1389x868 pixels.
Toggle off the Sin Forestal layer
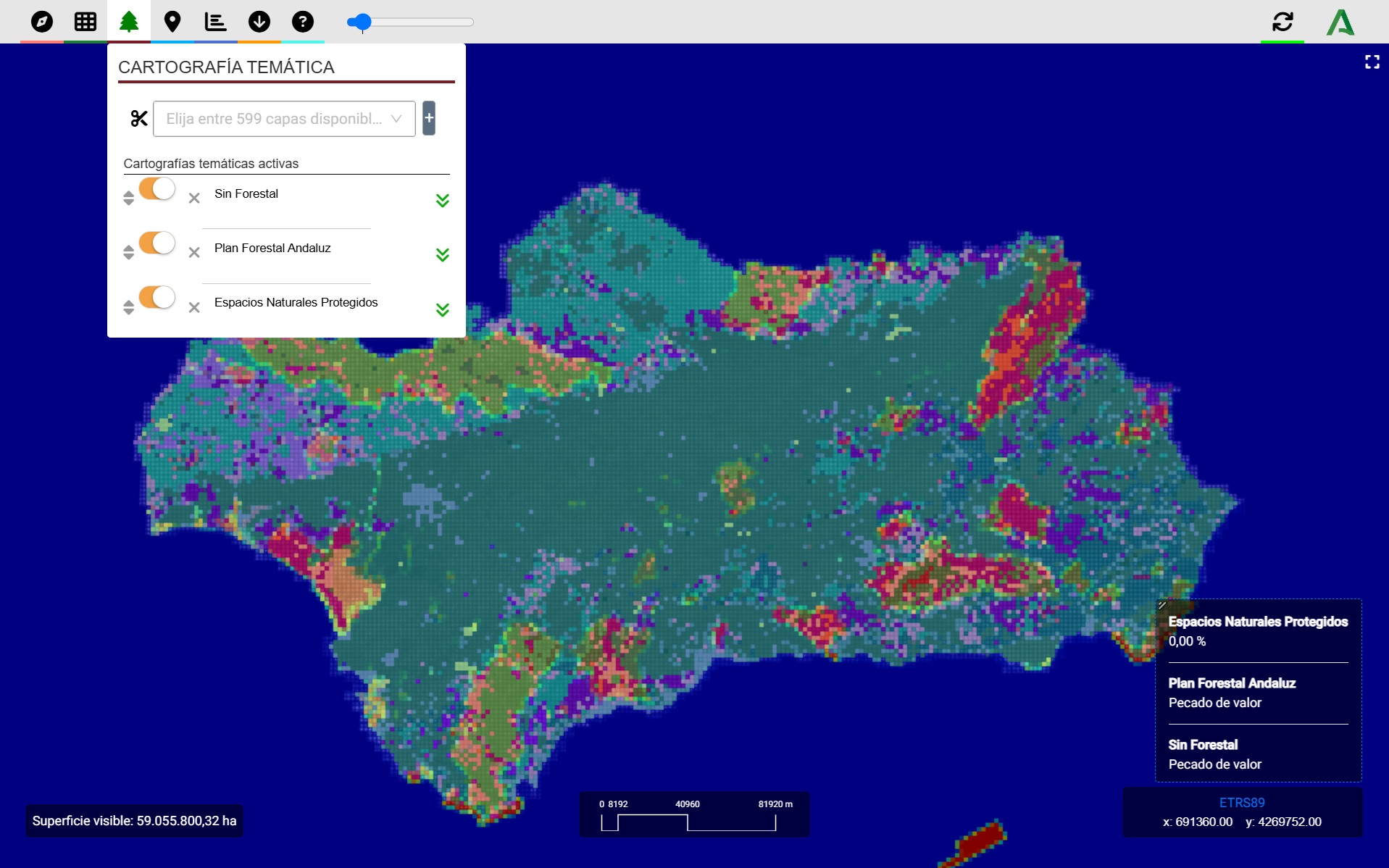tap(157, 189)
